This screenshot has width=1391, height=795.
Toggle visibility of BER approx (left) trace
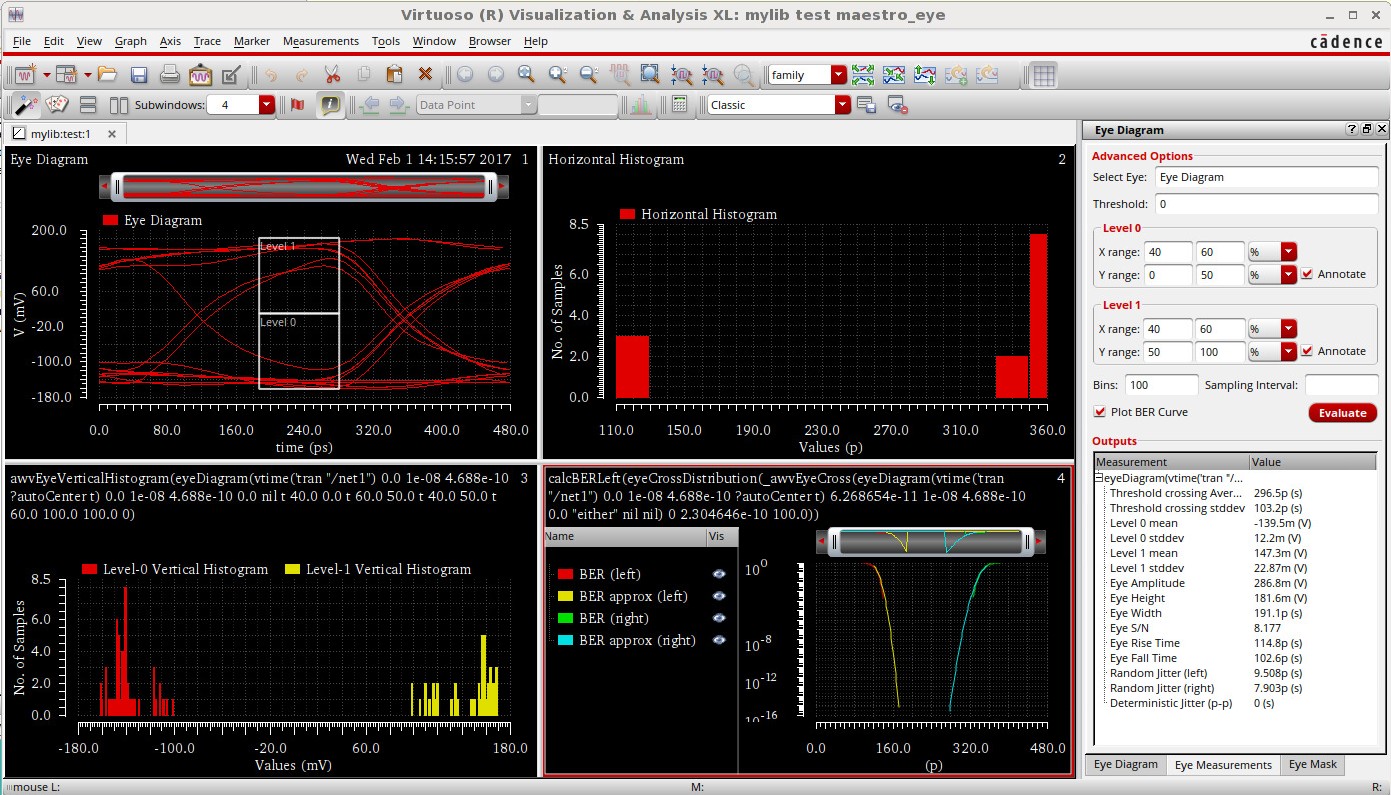pyautogui.click(x=719, y=596)
